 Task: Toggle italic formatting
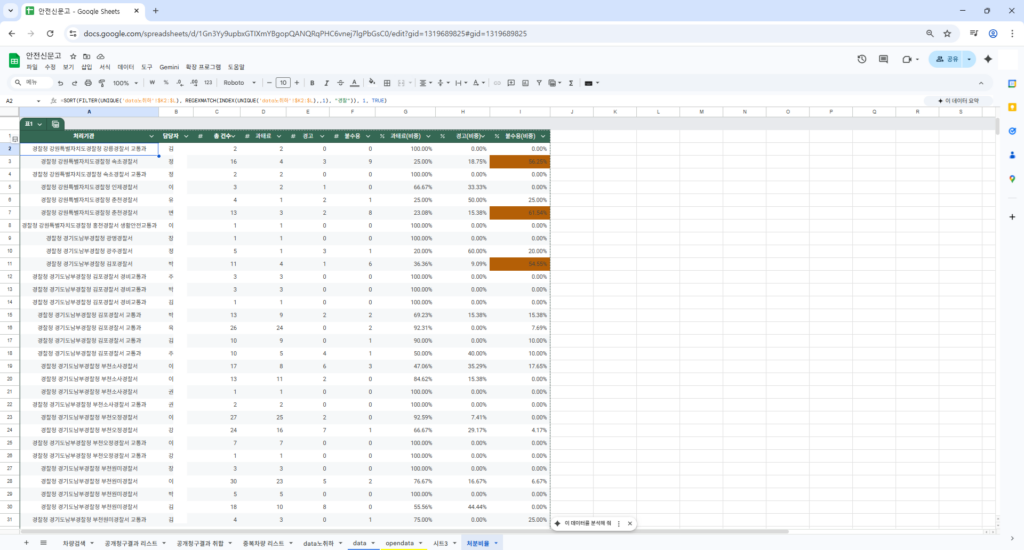[326, 82]
